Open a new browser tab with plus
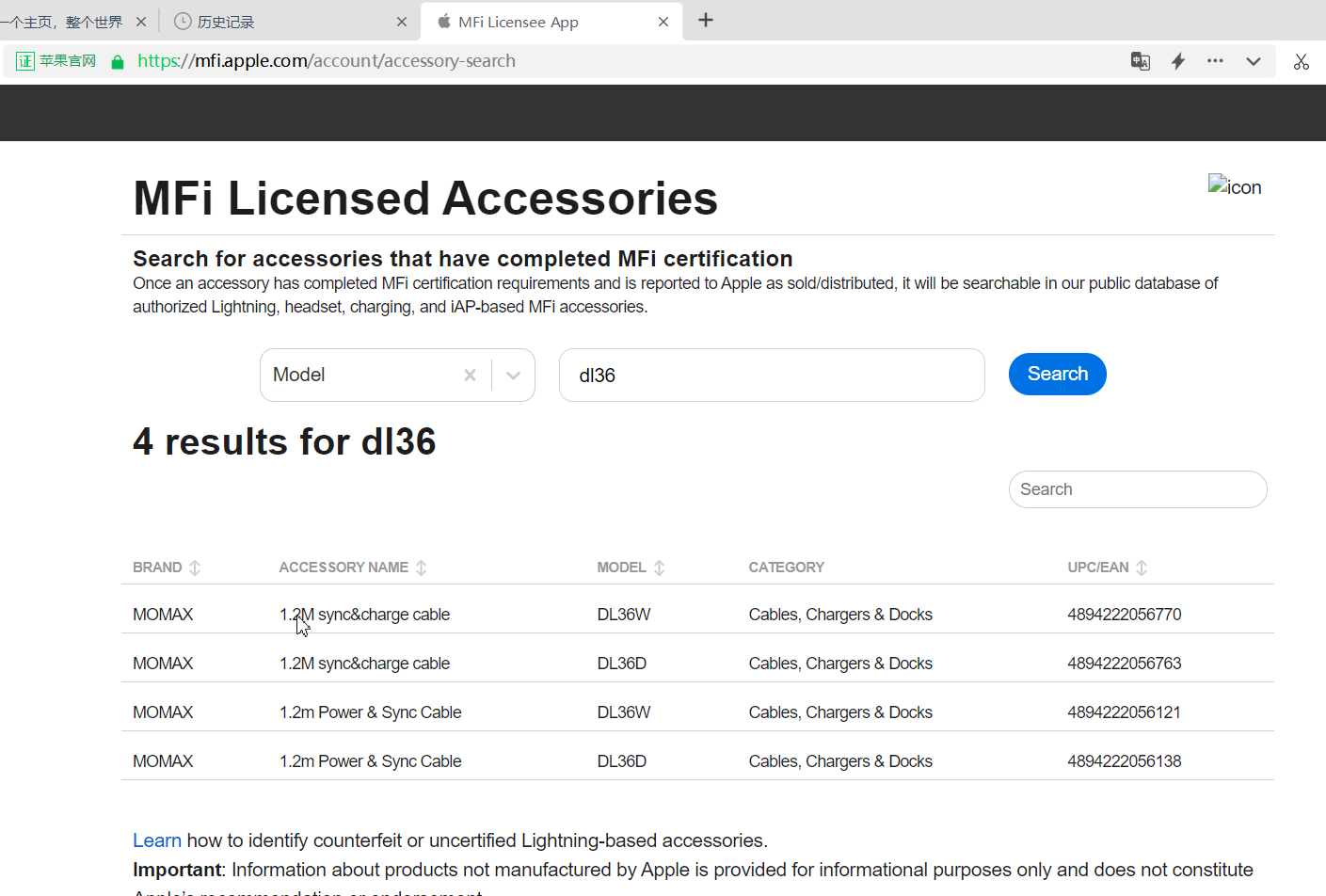Image resolution: width=1326 pixels, height=896 pixels. 706,21
